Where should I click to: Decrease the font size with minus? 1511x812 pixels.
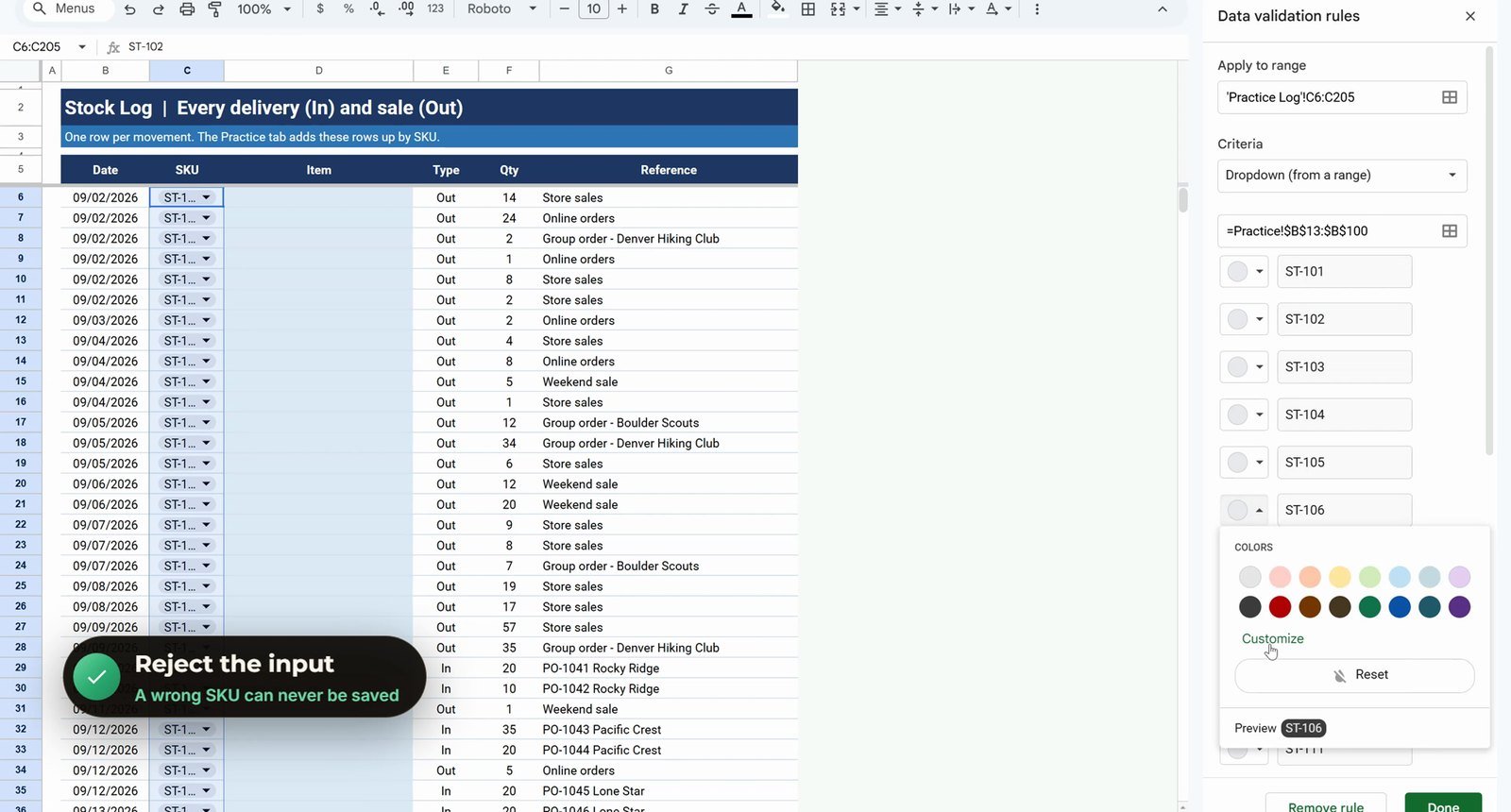pyautogui.click(x=565, y=8)
